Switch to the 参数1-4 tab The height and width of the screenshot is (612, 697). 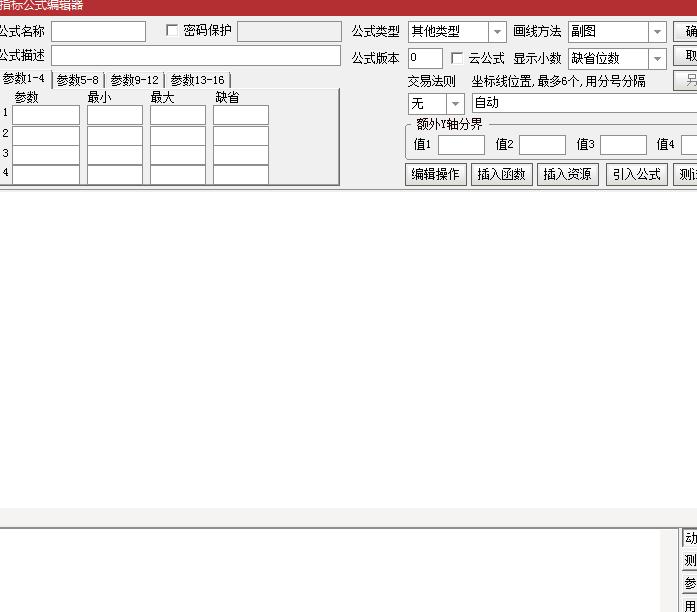(24, 79)
